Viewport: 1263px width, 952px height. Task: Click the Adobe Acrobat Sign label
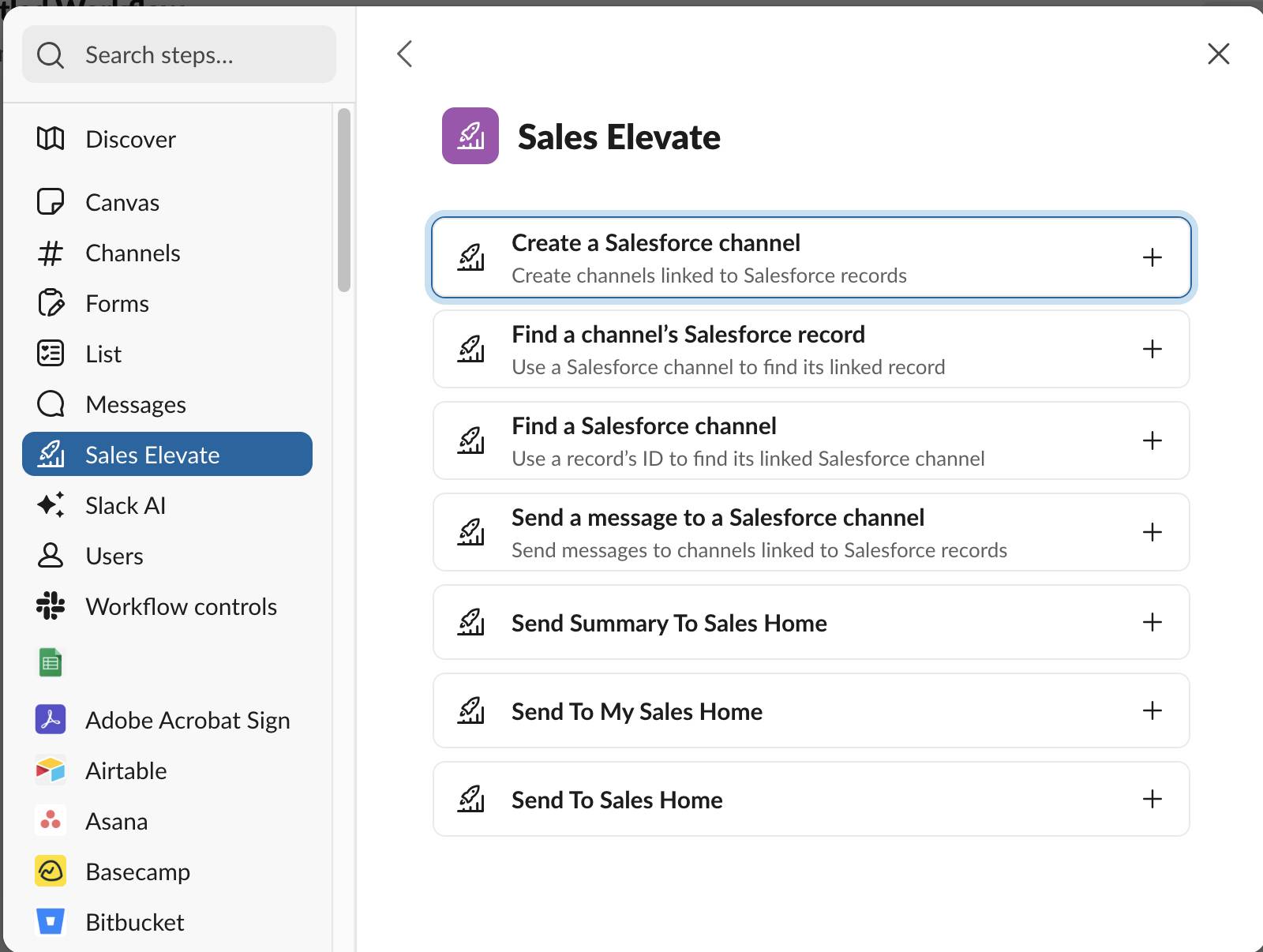pos(188,721)
